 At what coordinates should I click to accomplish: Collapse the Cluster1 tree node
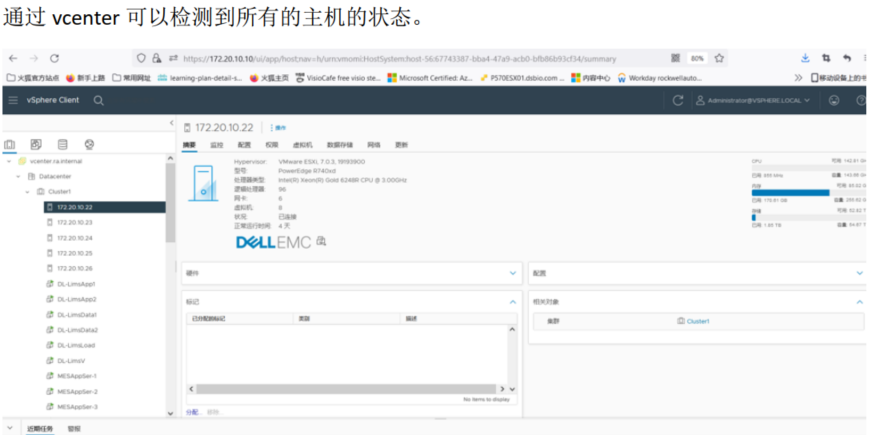28,191
